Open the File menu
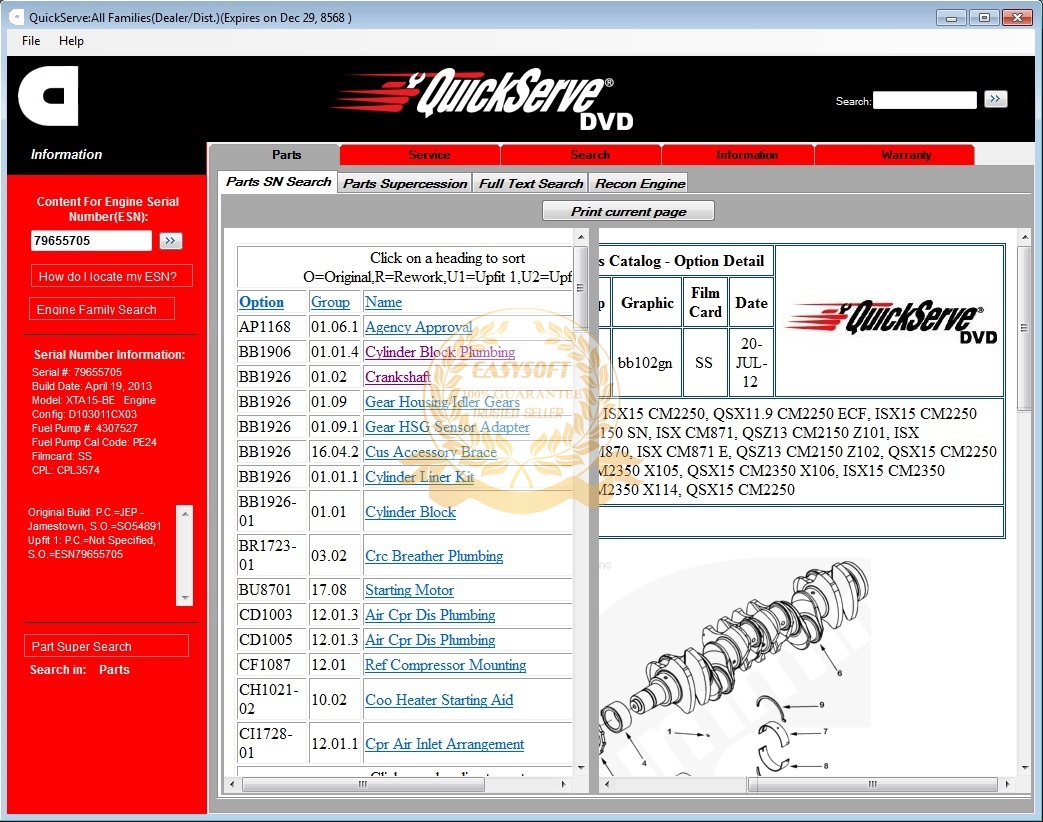Image resolution: width=1043 pixels, height=822 pixels. coord(31,41)
